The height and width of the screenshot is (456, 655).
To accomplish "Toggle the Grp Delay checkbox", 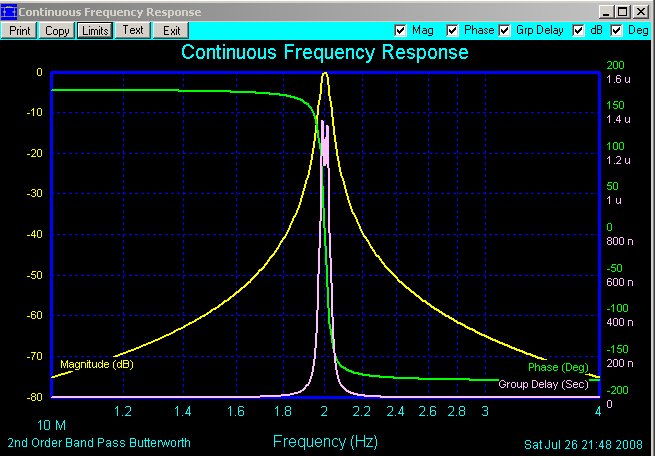I will tap(505, 30).
